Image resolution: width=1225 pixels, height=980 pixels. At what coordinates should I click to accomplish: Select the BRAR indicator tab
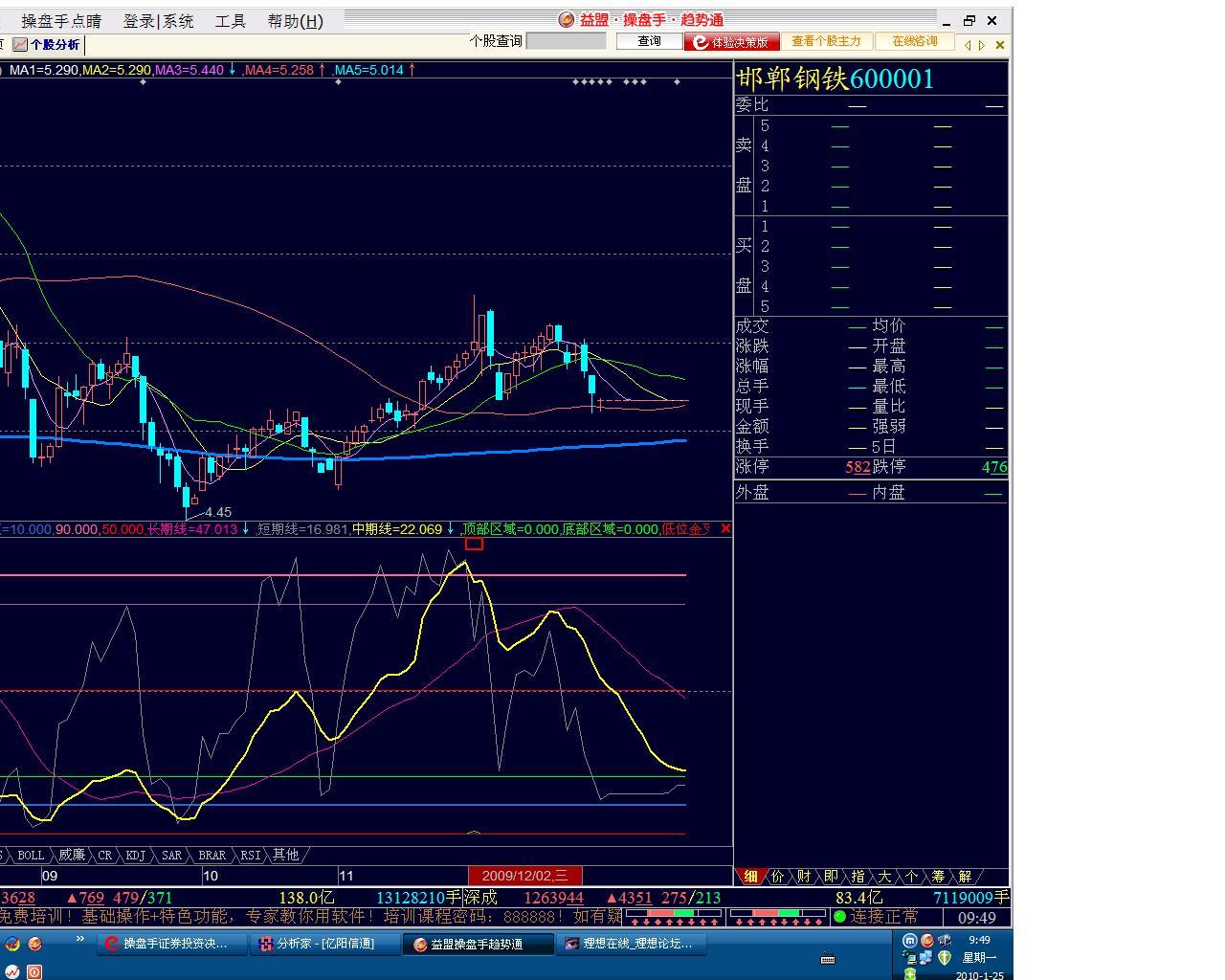pos(212,855)
